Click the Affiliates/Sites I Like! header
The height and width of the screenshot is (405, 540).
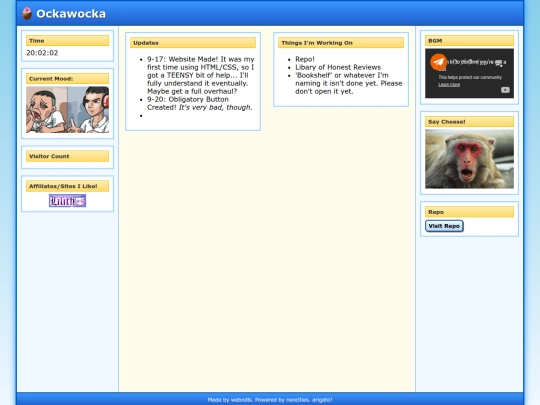click(x=68, y=186)
